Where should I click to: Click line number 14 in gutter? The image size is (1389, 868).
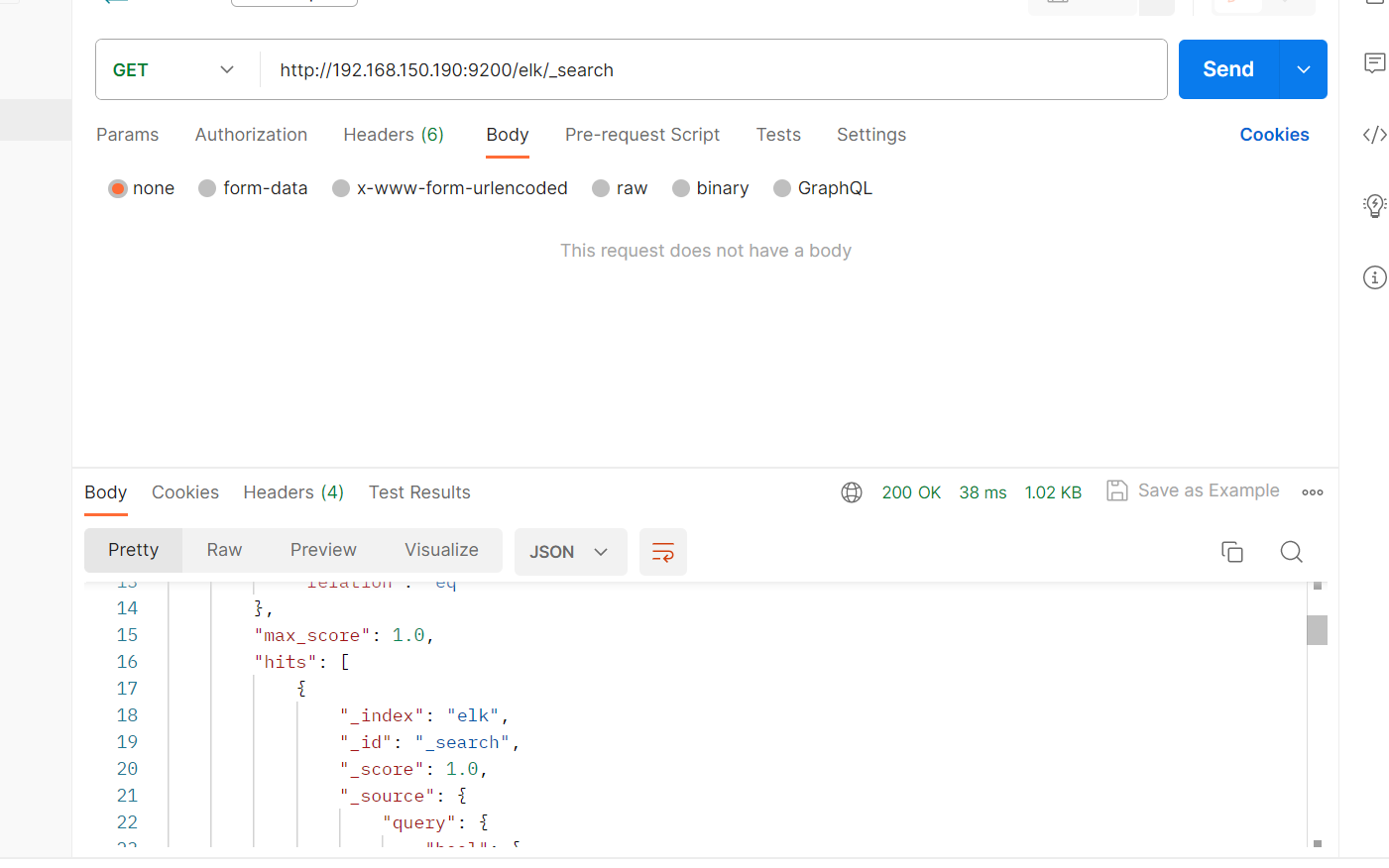(127, 608)
